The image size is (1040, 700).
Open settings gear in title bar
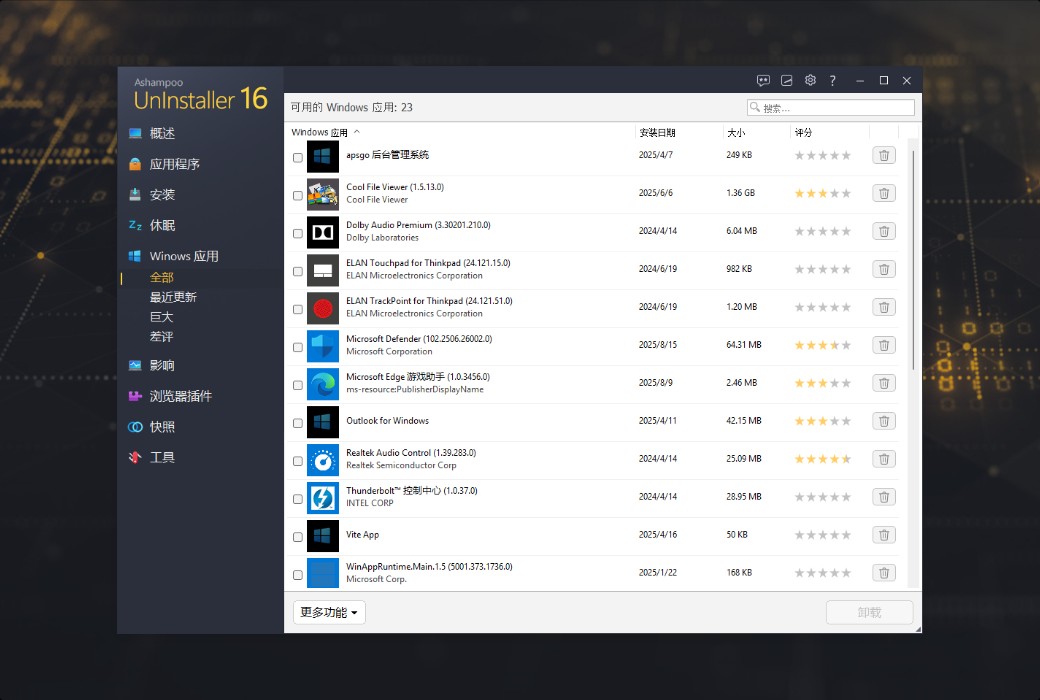810,80
